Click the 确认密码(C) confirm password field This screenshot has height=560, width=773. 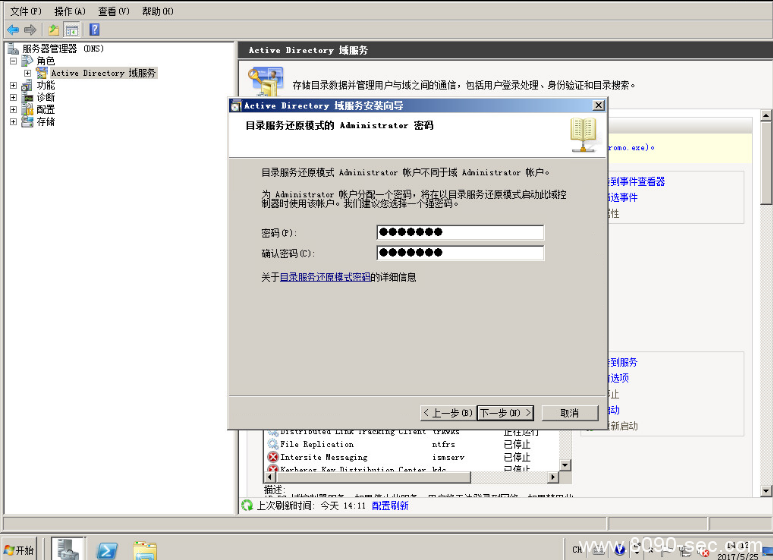pos(460,253)
